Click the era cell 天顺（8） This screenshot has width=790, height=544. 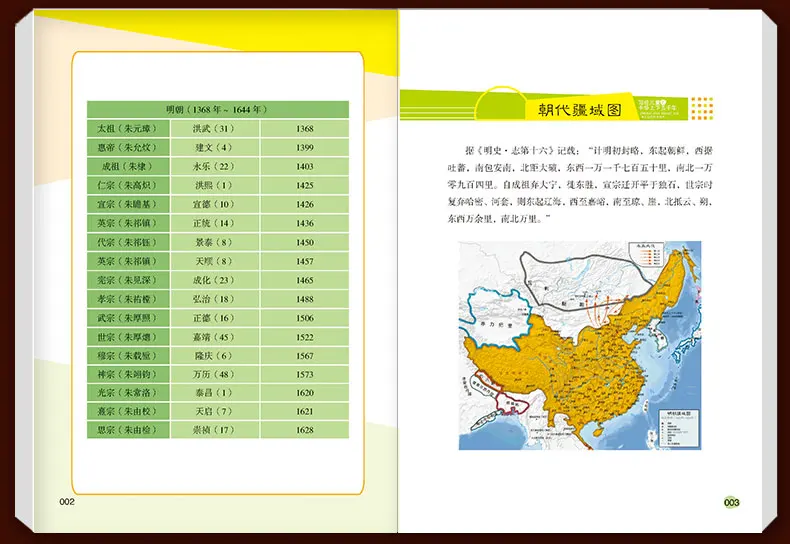click(x=215, y=261)
